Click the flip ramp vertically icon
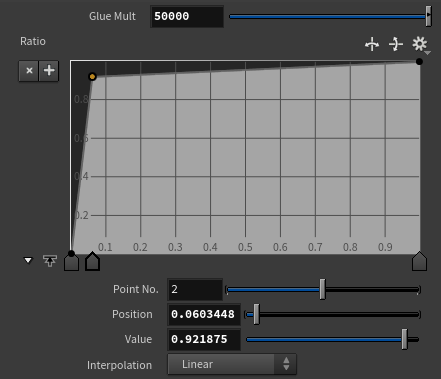441x379 pixels. [x=396, y=44]
